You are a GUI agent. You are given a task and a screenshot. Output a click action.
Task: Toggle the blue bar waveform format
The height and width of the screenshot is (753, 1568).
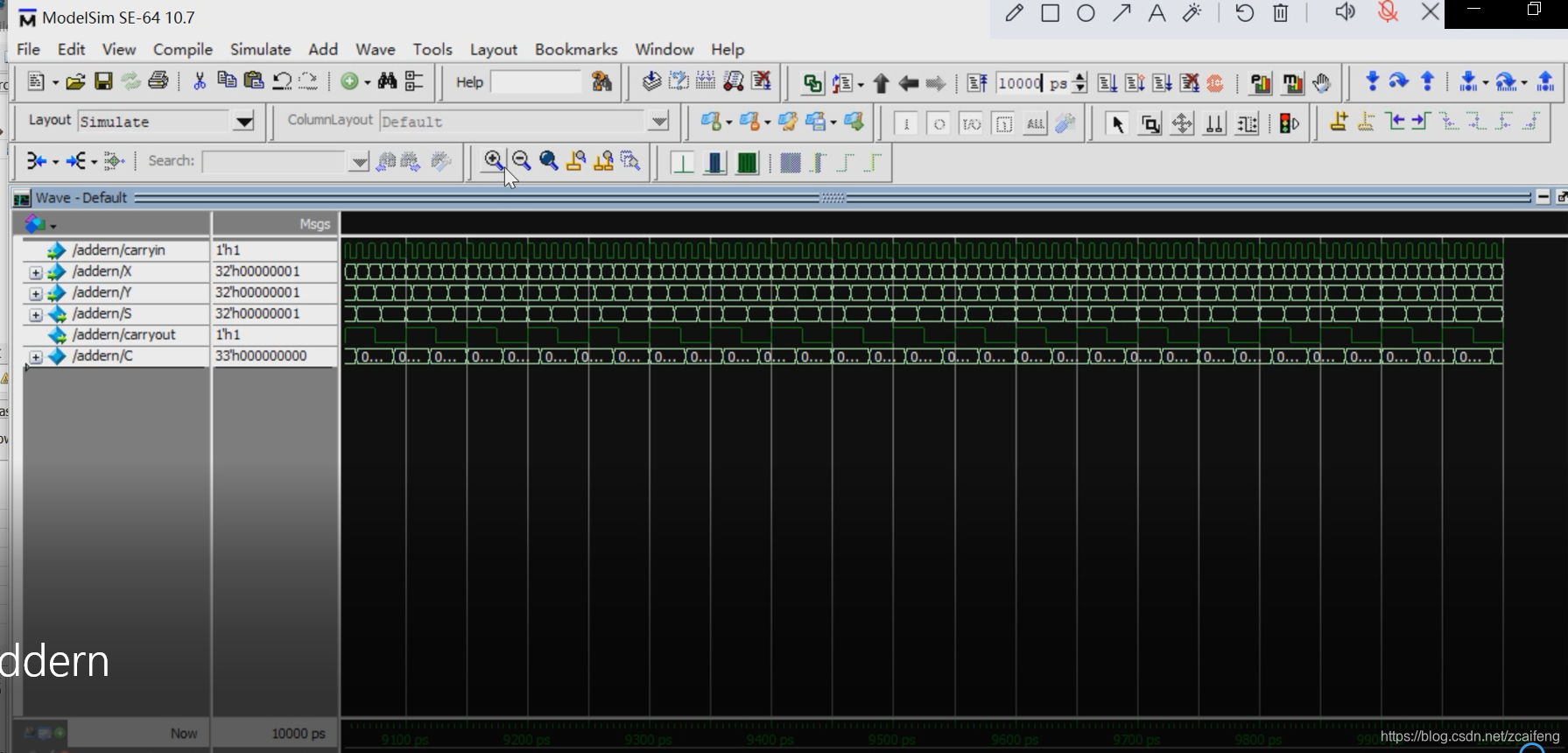(714, 163)
